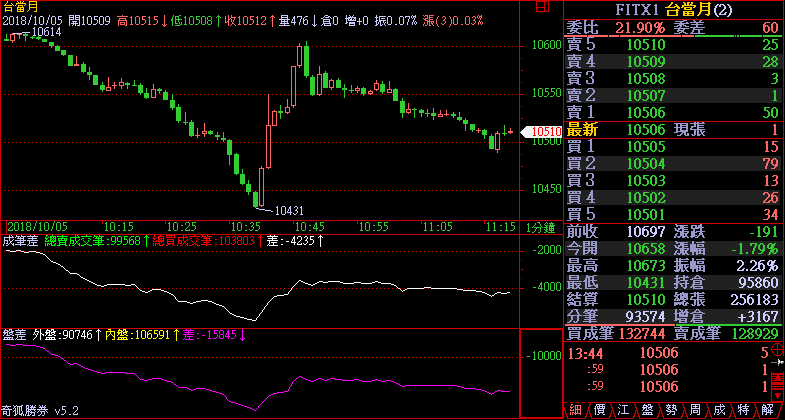Switch to the 成 tab

[720, 410]
